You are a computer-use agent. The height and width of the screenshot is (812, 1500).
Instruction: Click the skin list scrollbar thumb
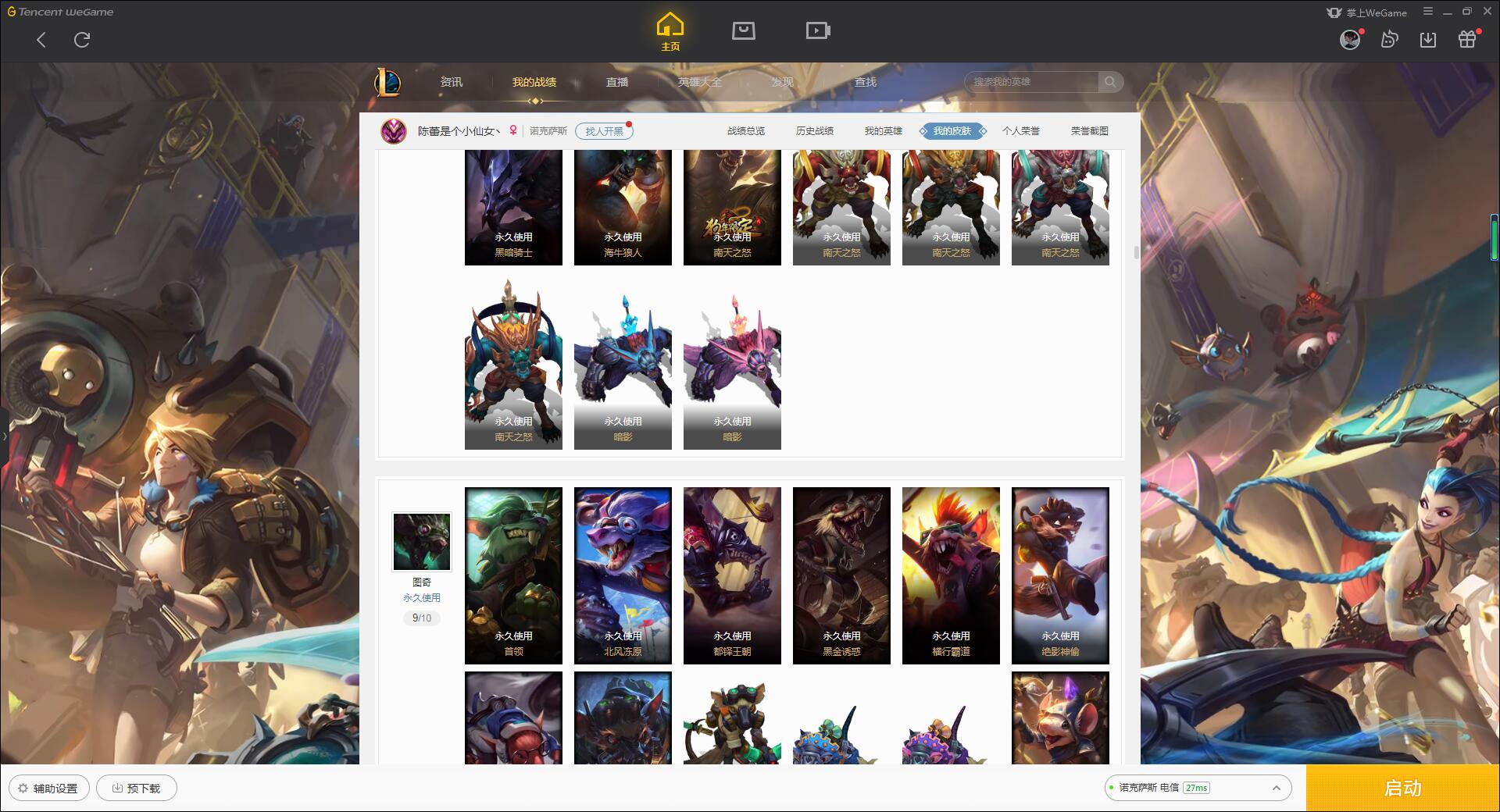pyautogui.click(x=1136, y=253)
